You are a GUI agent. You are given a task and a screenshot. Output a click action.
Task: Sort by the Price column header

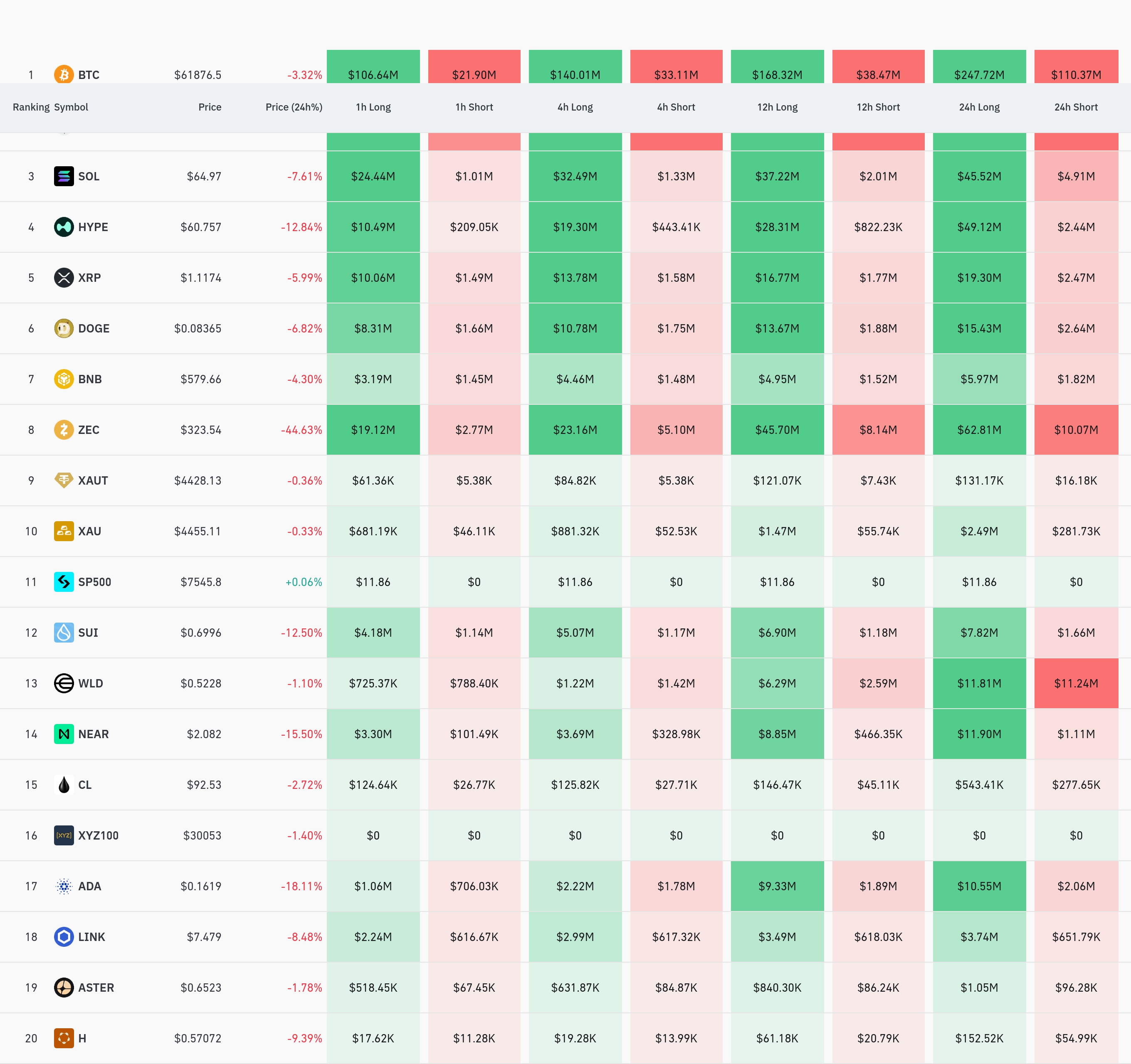(x=210, y=107)
